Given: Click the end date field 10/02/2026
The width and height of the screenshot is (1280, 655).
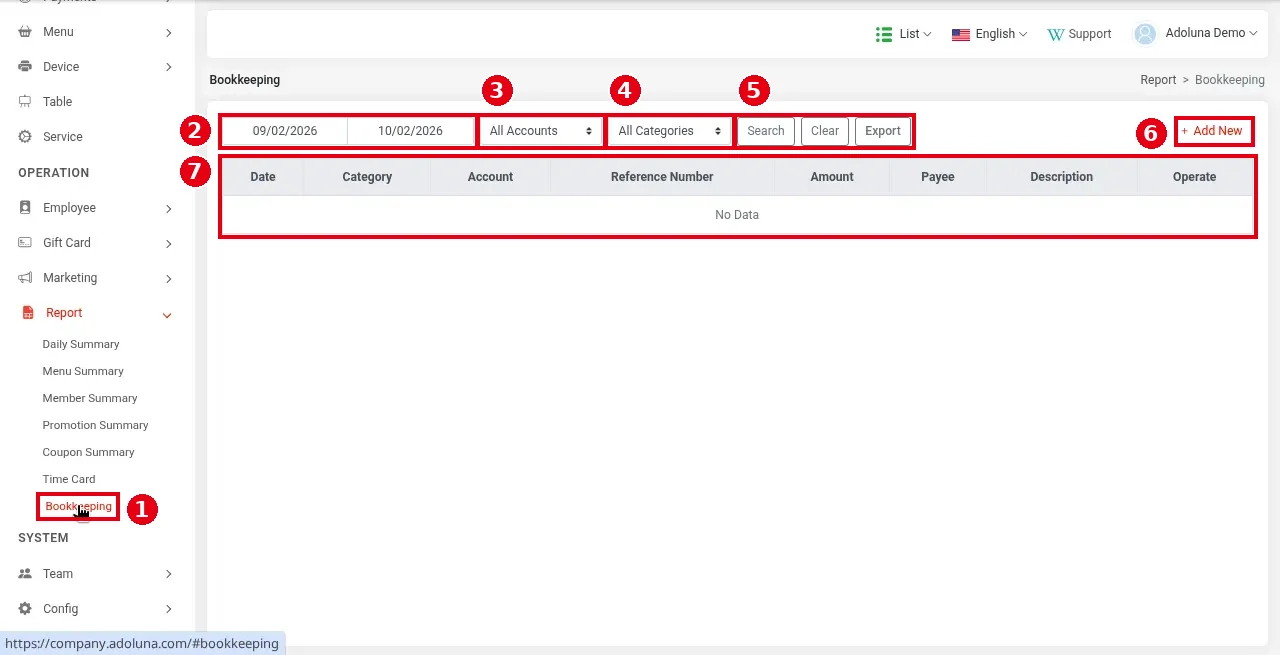Looking at the screenshot, I should [x=410, y=131].
